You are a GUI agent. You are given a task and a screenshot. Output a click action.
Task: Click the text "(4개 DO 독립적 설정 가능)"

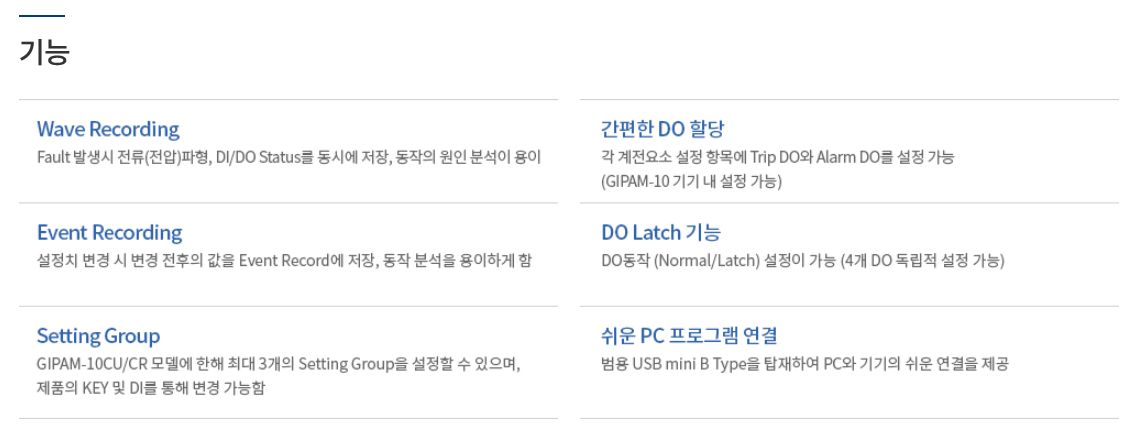point(922,261)
